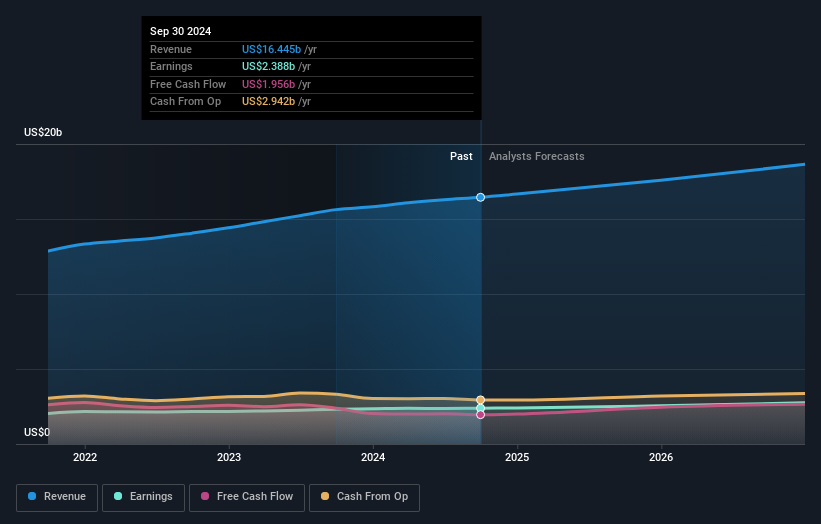Click the pink Free Cash Flow data point
Screen dimensions: 821x524
480,415
